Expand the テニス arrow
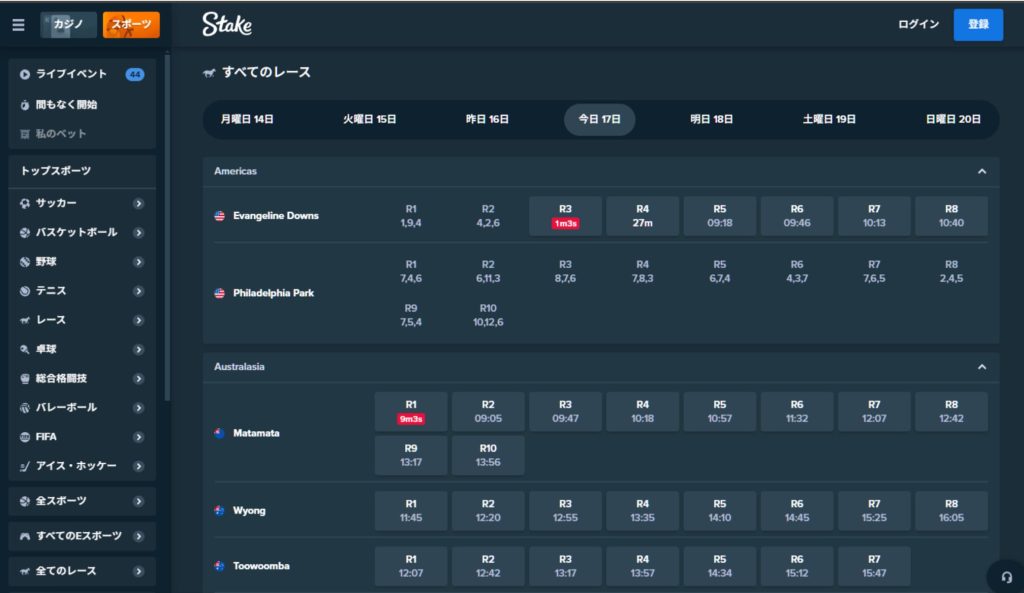This screenshot has width=1024, height=593. (138, 291)
